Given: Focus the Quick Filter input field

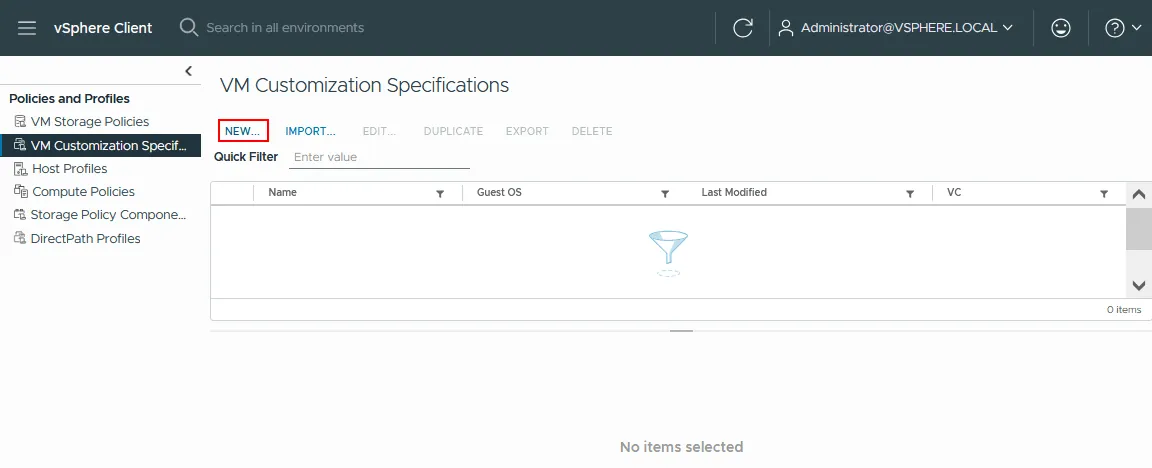Looking at the screenshot, I should 379,157.
